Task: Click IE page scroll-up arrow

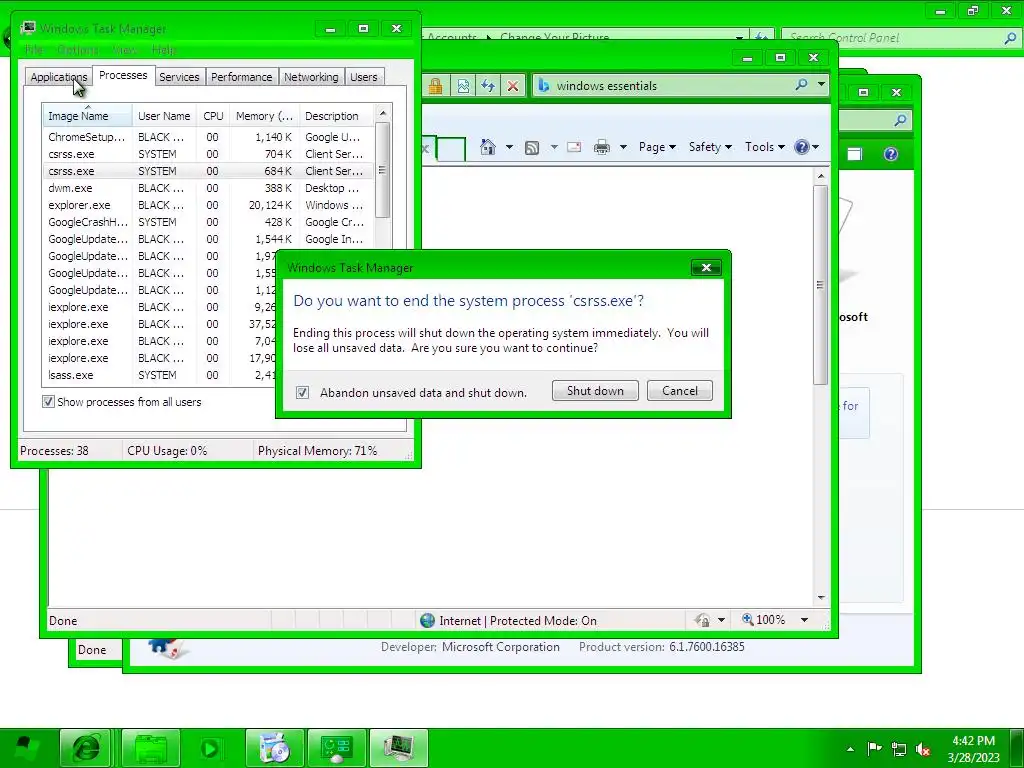Action: click(821, 176)
